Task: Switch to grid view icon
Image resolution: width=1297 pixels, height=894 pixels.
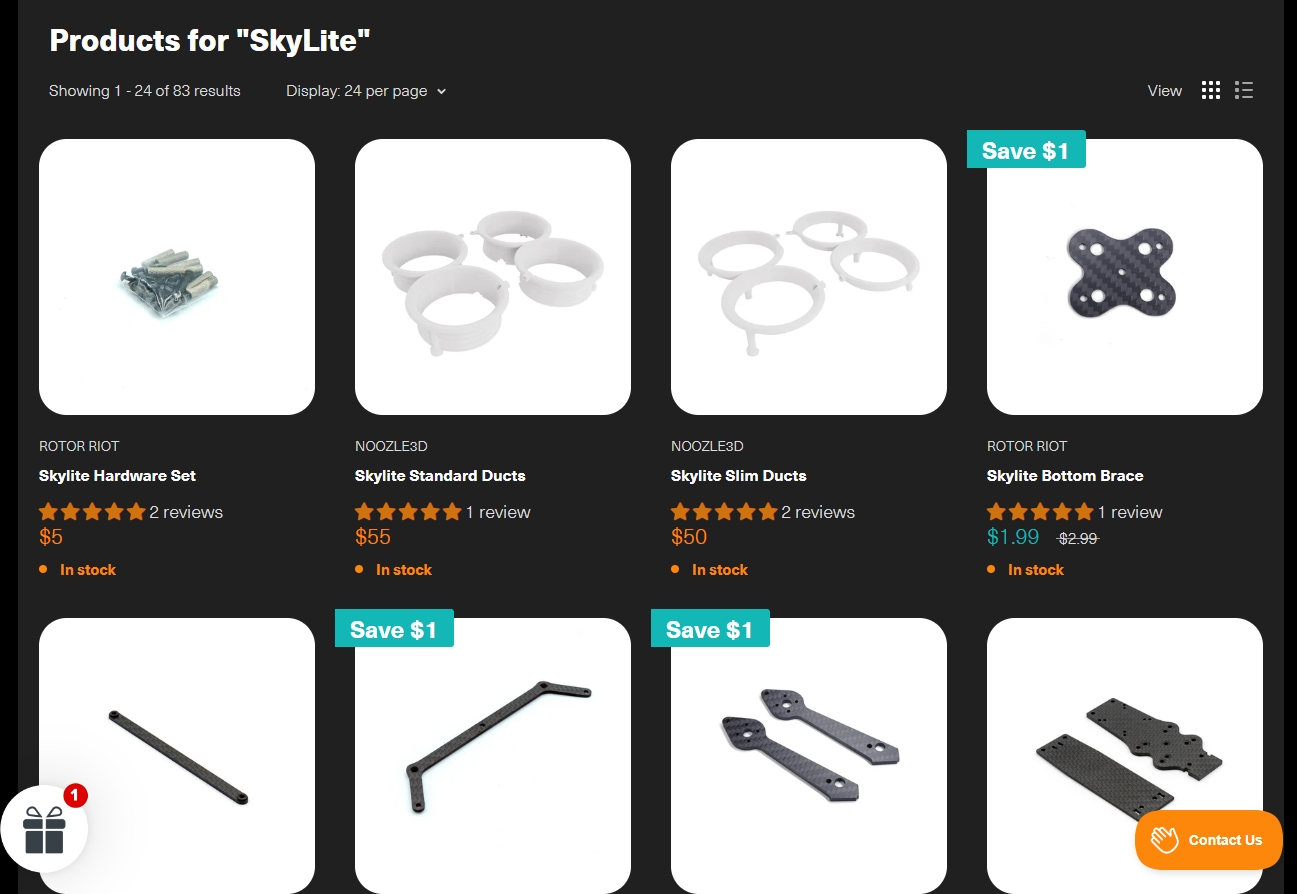Action: tap(1211, 91)
